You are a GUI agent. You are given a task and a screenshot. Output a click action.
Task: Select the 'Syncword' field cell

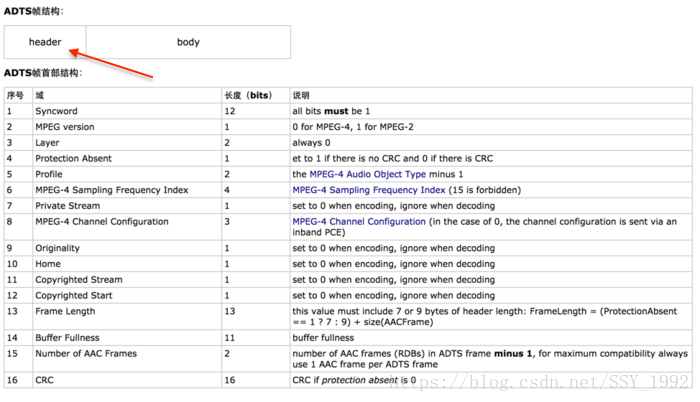click(127, 111)
